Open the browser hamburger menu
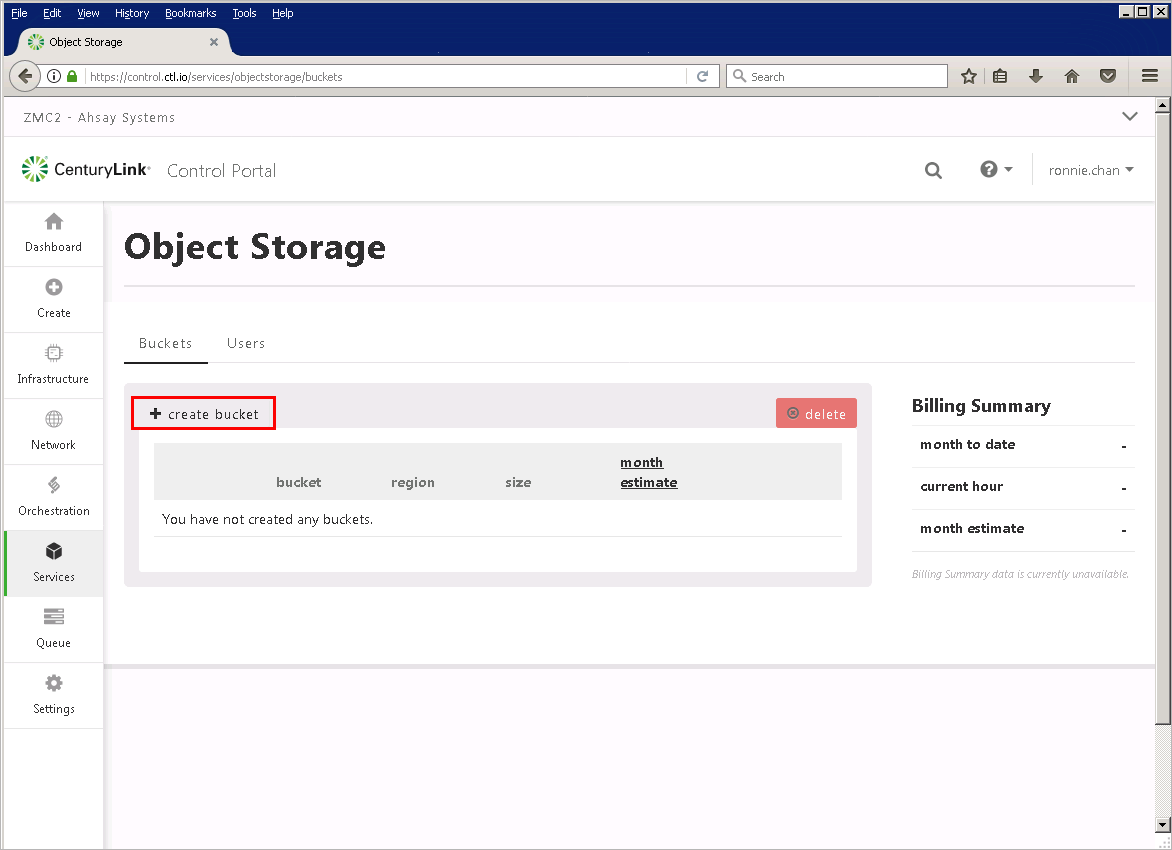1172x850 pixels. click(x=1150, y=76)
